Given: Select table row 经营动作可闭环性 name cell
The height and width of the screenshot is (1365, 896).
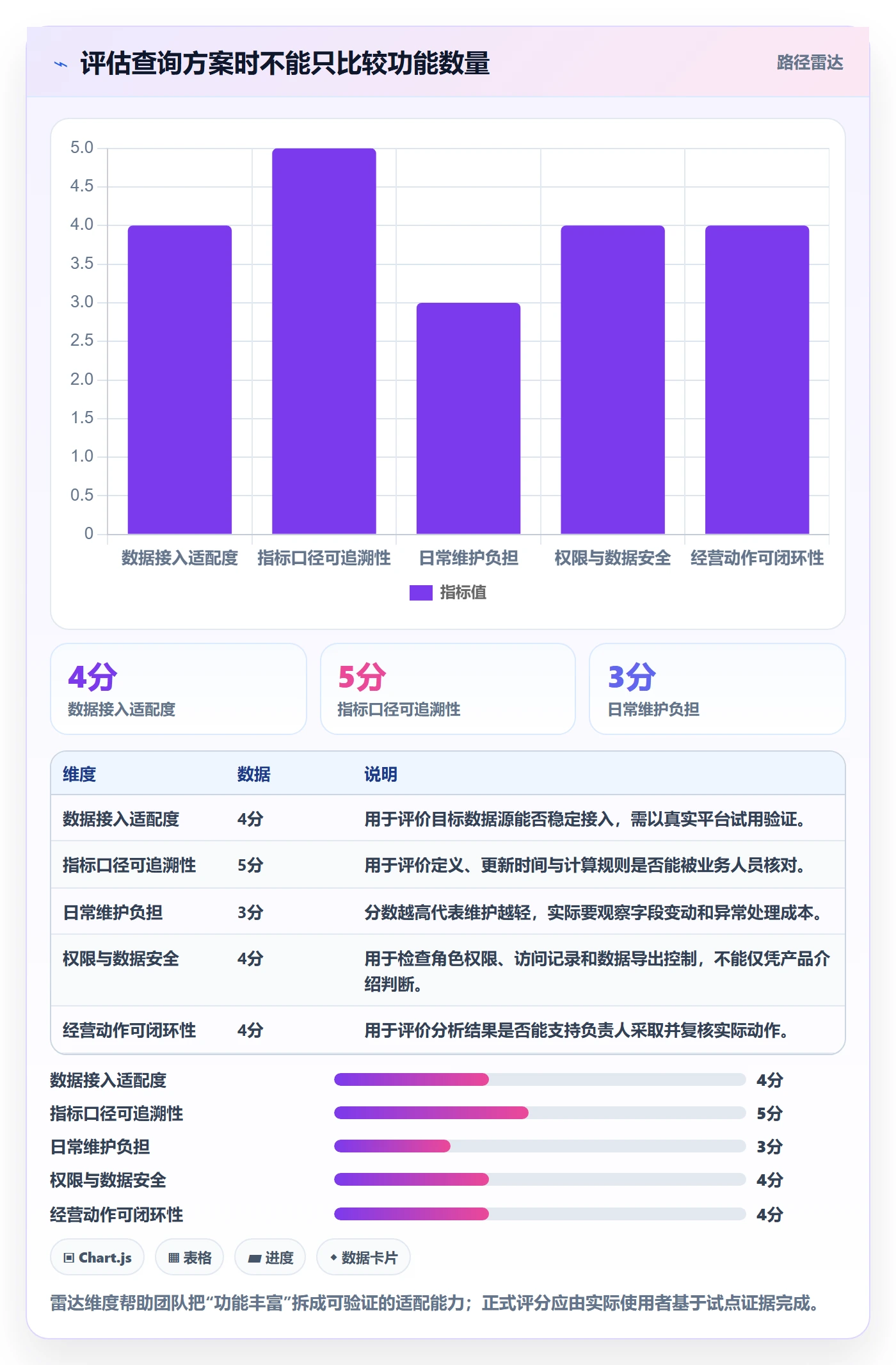Looking at the screenshot, I should click(129, 1030).
